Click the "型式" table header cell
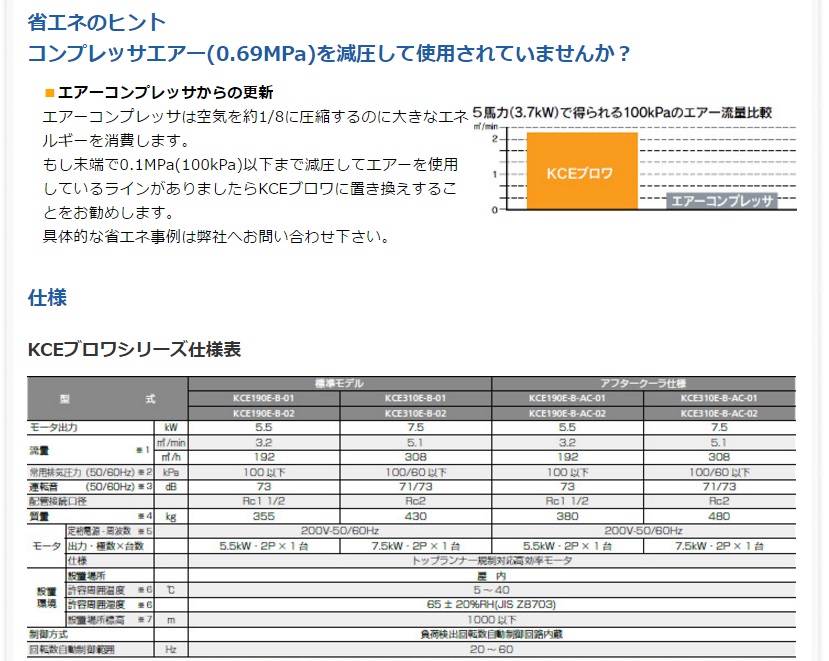829x661 pixels. 108,399
